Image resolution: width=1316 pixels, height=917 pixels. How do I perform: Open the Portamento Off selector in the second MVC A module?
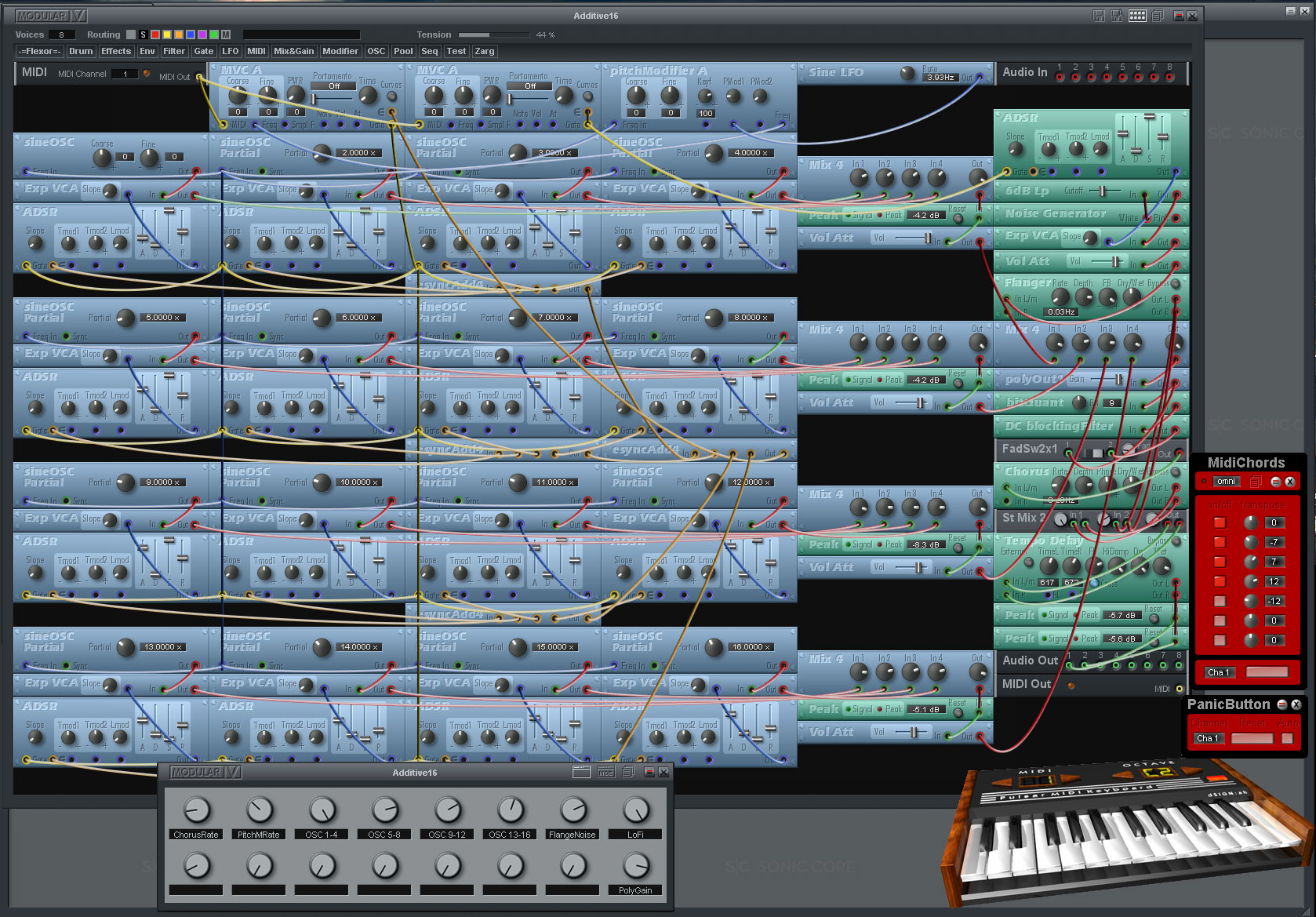[x=530, y=86]
